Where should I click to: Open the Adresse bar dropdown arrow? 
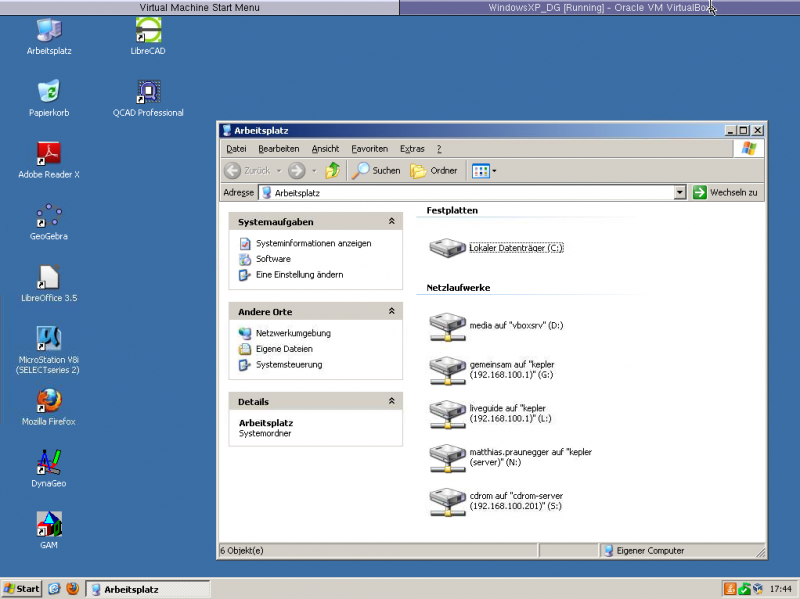tap(680, 192)
